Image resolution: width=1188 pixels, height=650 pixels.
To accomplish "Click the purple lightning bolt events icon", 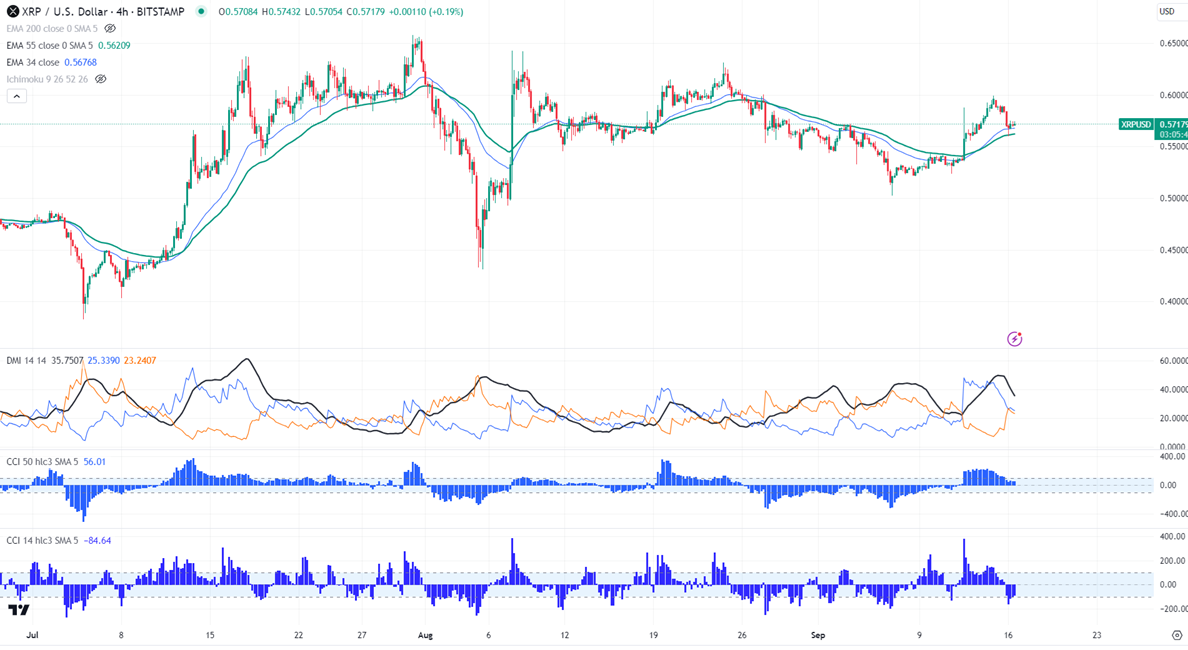I will (1014, 339).
